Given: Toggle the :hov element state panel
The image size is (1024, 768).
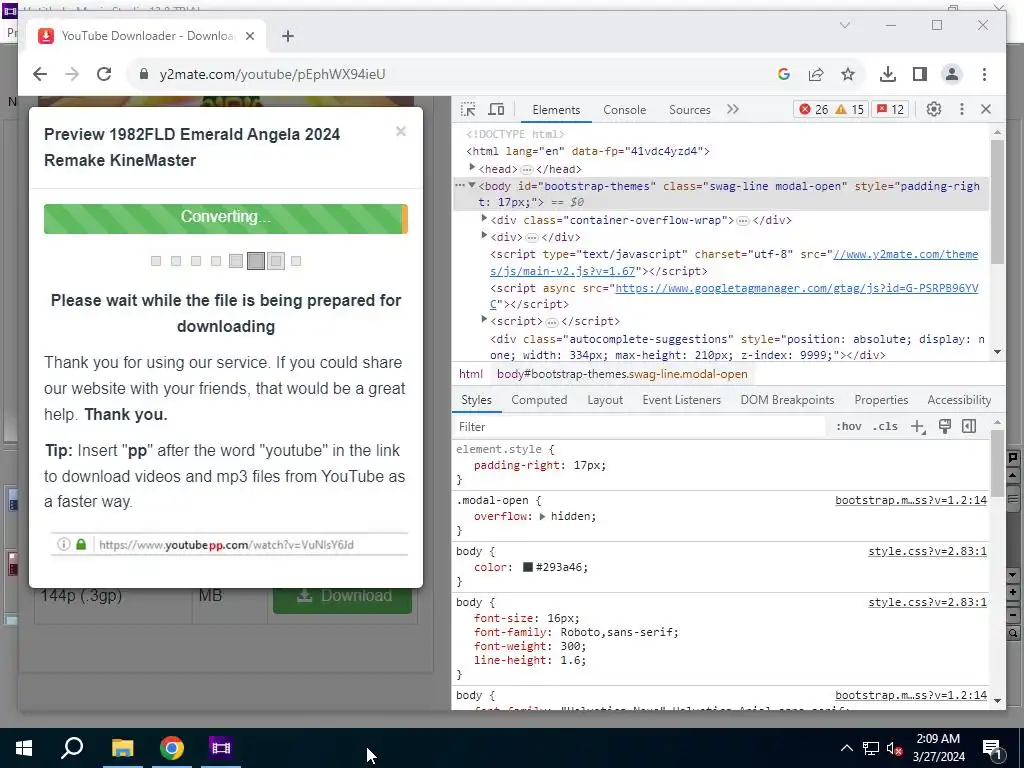Looking at the screenshot, I should tap(848, 426).
